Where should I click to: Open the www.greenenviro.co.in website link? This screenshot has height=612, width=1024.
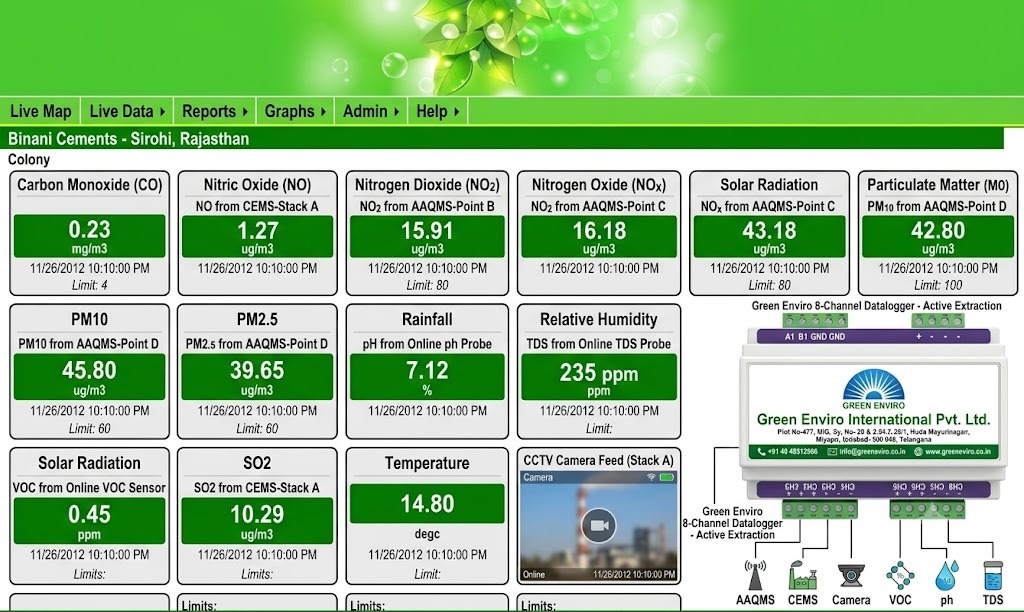click(958, 451)
